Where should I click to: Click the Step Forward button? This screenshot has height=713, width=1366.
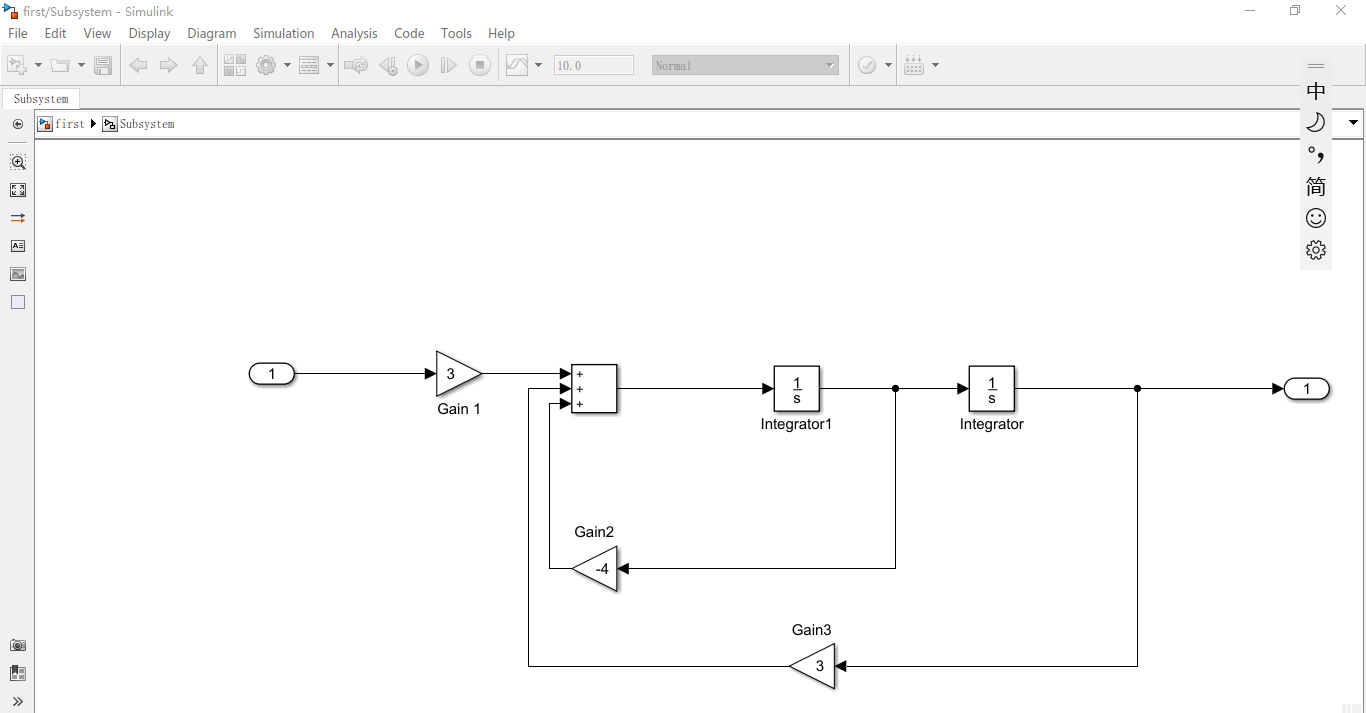448,65
